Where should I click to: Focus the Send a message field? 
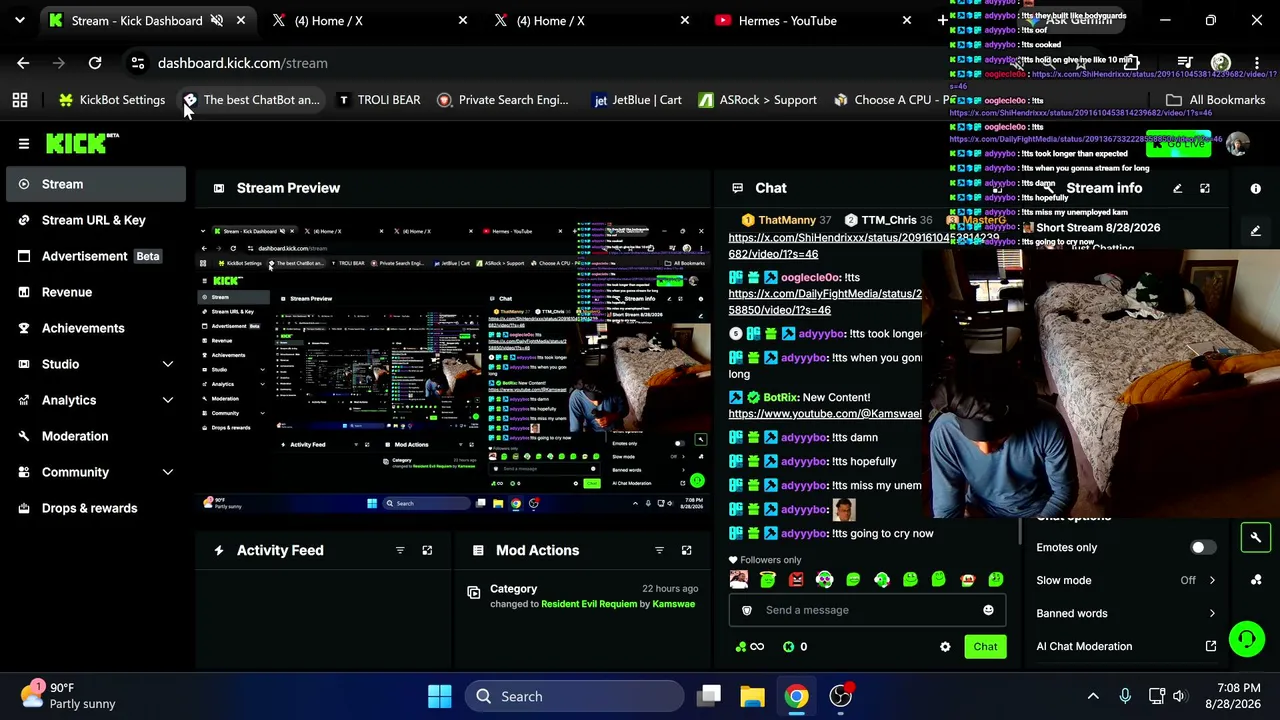pyautogui.click(x=867, y=610)
